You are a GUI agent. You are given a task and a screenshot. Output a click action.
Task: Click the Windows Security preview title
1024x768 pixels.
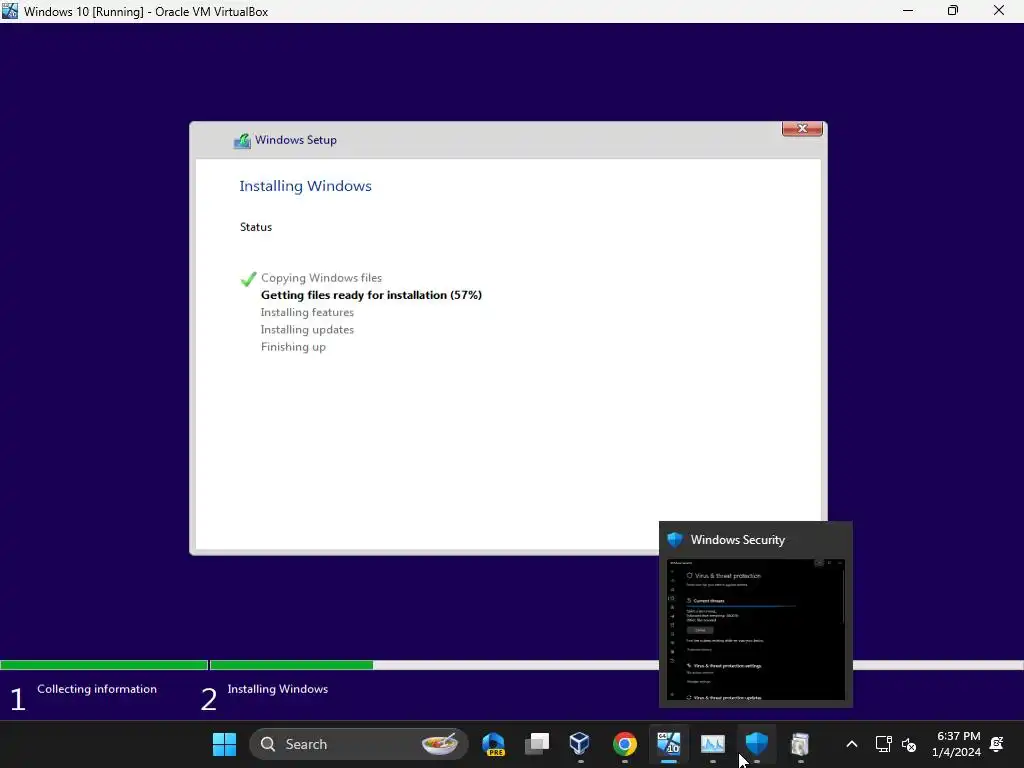click(737, 540)
